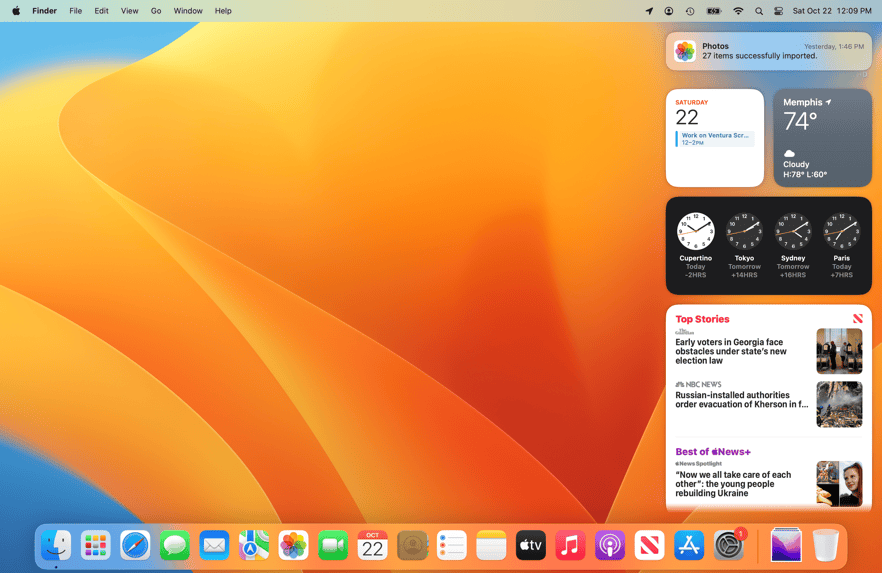Open Contacts app in the Dock
Viewport: 882px width, 573px height.
pos(412,545)
